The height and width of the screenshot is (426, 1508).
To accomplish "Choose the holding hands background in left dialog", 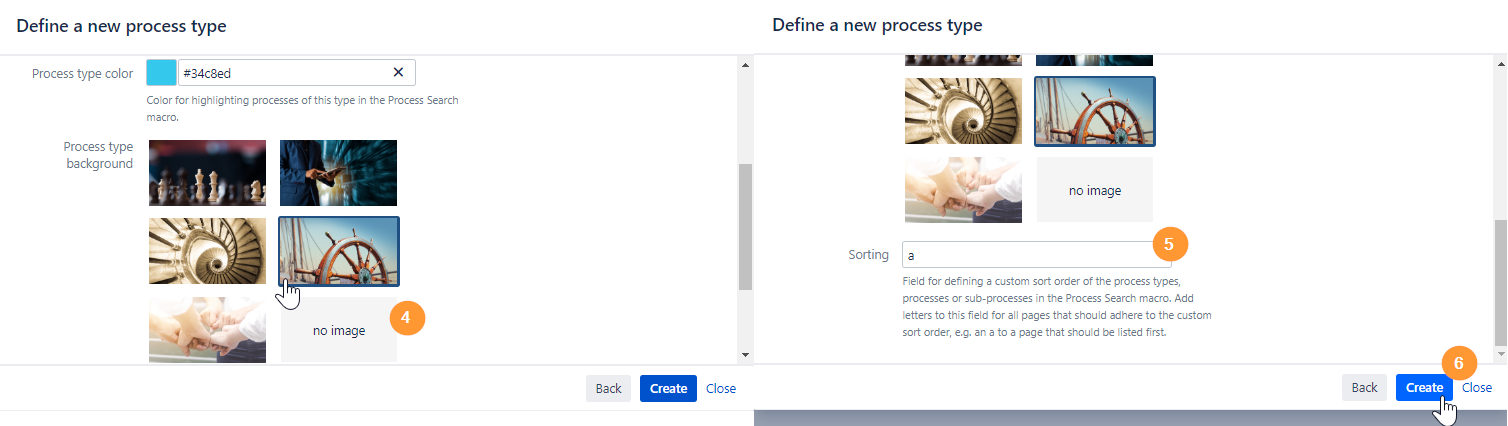I will [207, 329].
